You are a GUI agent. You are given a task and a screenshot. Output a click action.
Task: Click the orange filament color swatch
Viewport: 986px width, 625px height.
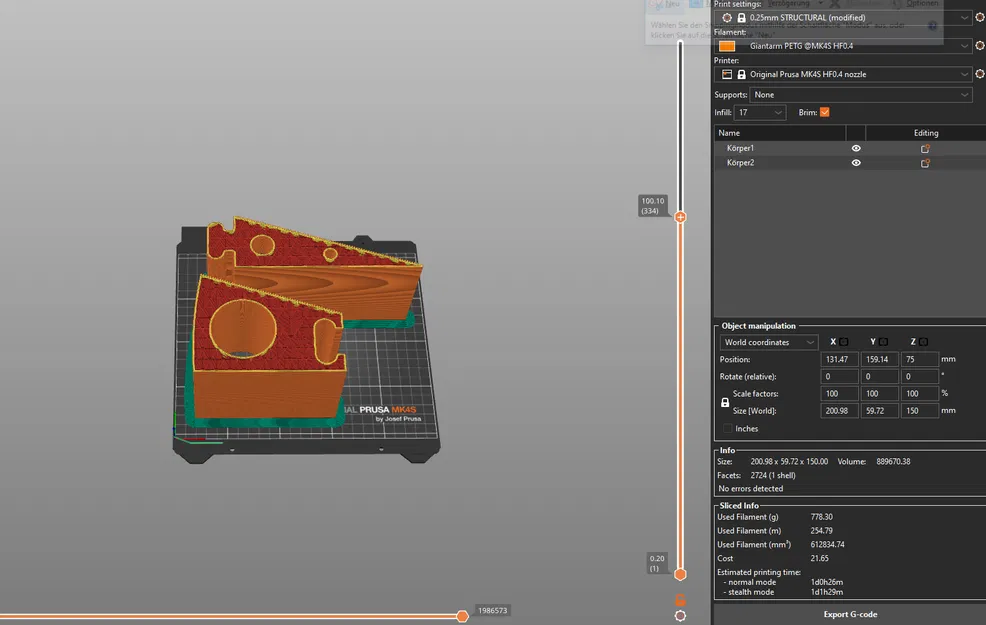coord(727,46)
